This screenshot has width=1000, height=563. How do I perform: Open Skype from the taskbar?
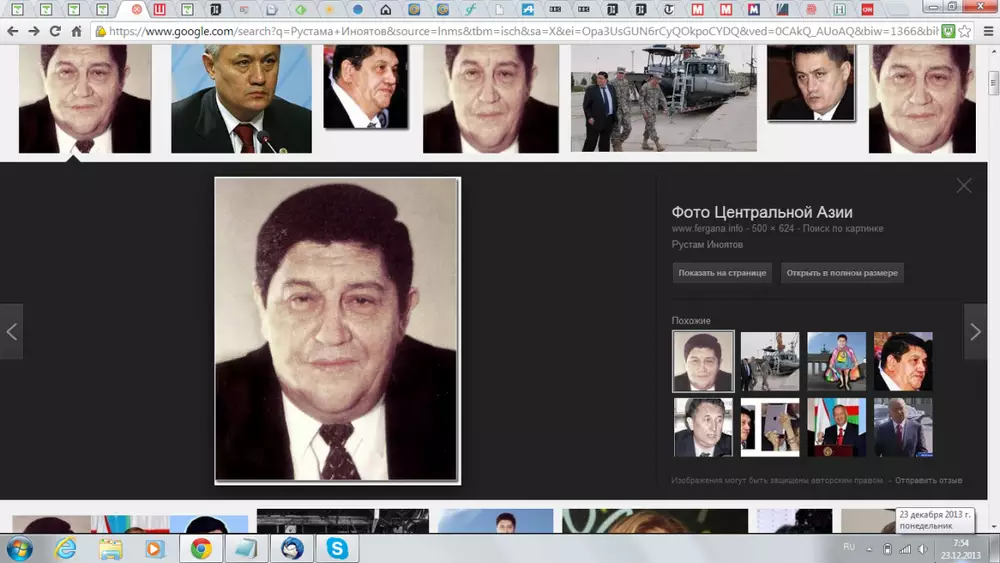(337, 548)
